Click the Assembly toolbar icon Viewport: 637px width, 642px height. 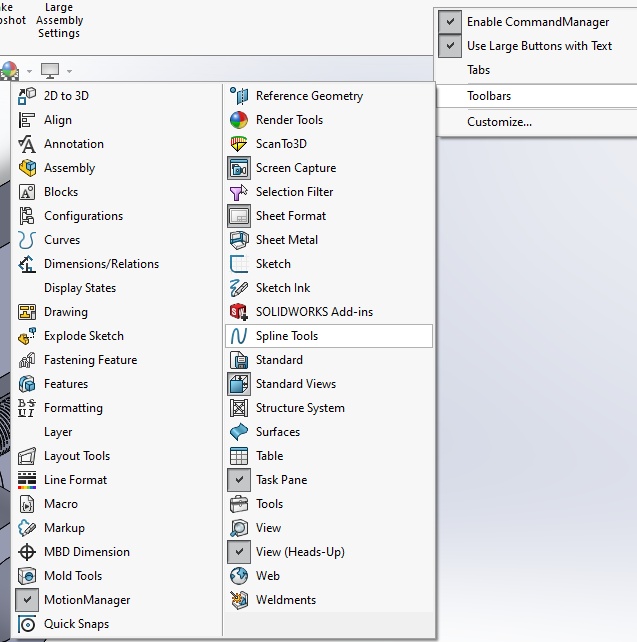click(x=27, y=168)
